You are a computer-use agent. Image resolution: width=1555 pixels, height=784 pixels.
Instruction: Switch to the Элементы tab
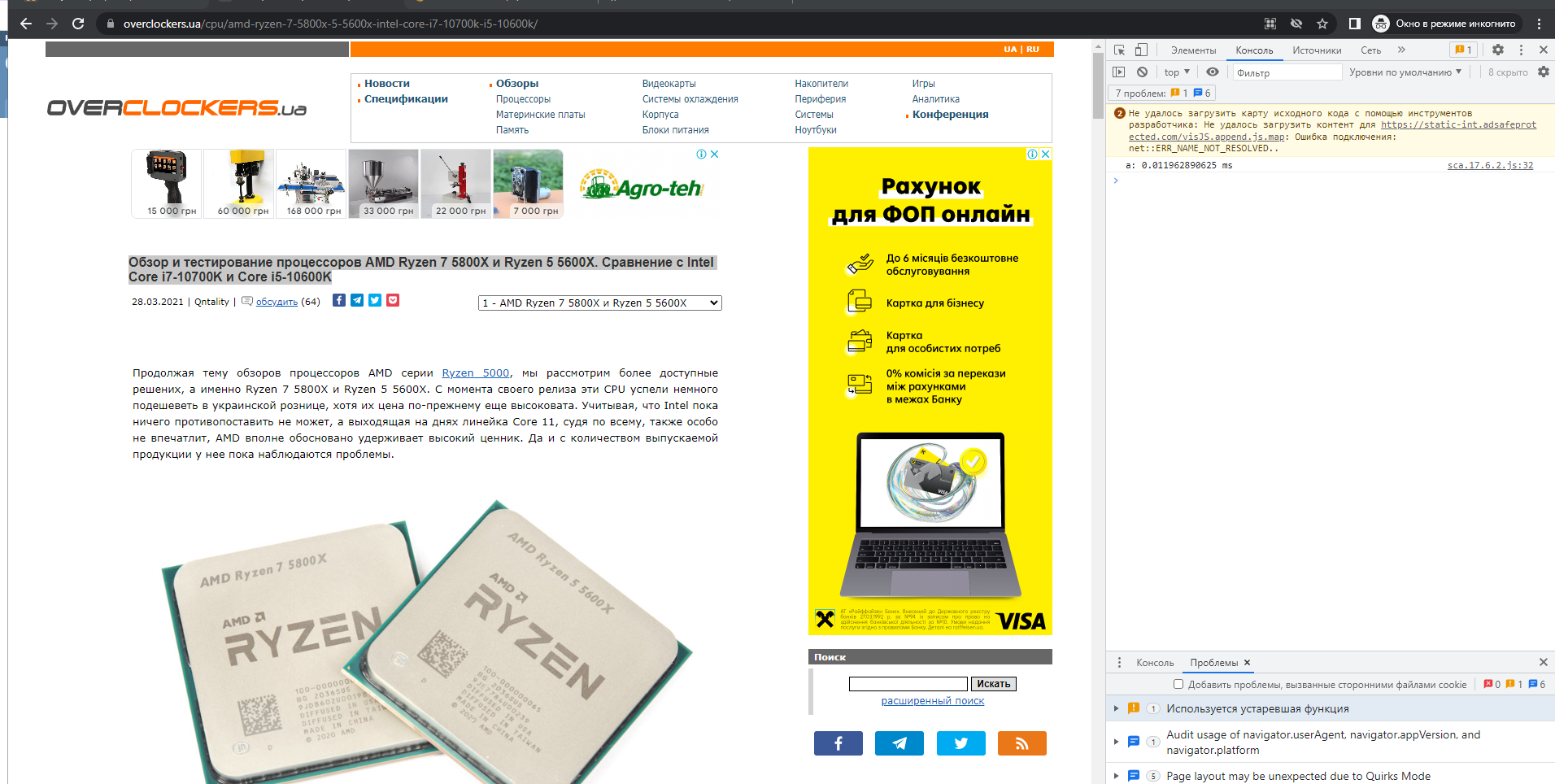1193,50
